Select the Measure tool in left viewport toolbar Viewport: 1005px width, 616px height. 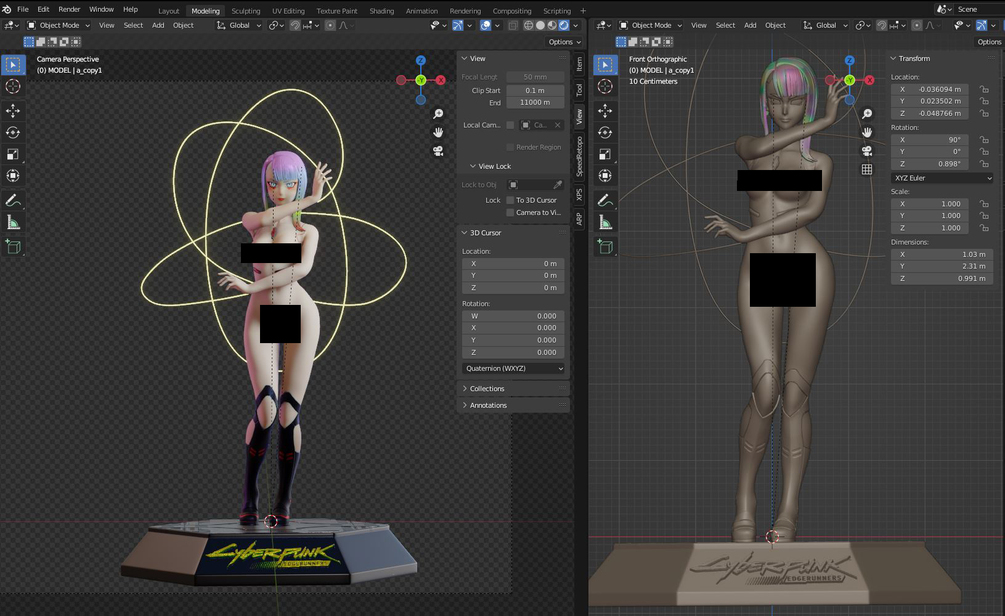[13, 222]
